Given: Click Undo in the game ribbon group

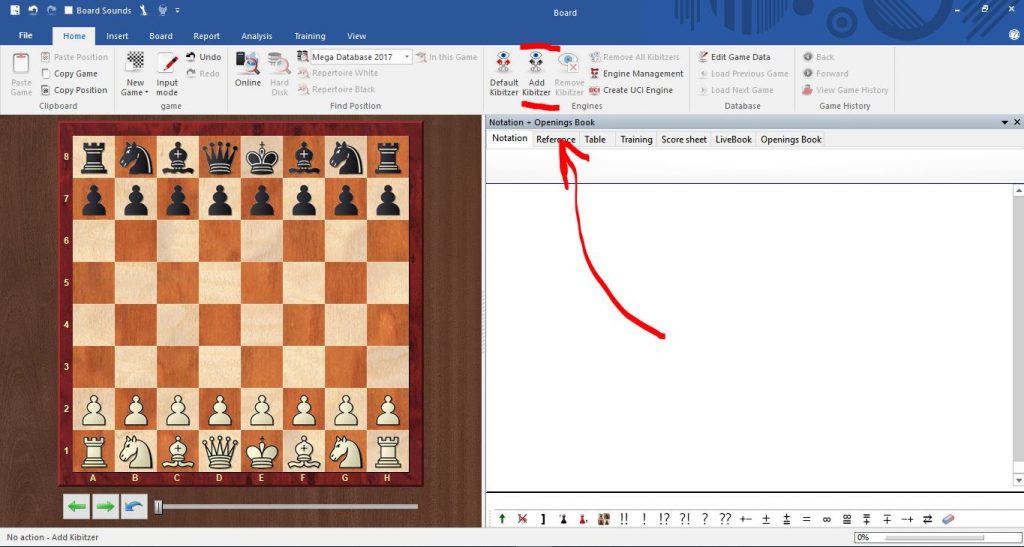Looking at the screenshot, I should tap(203, 57).
